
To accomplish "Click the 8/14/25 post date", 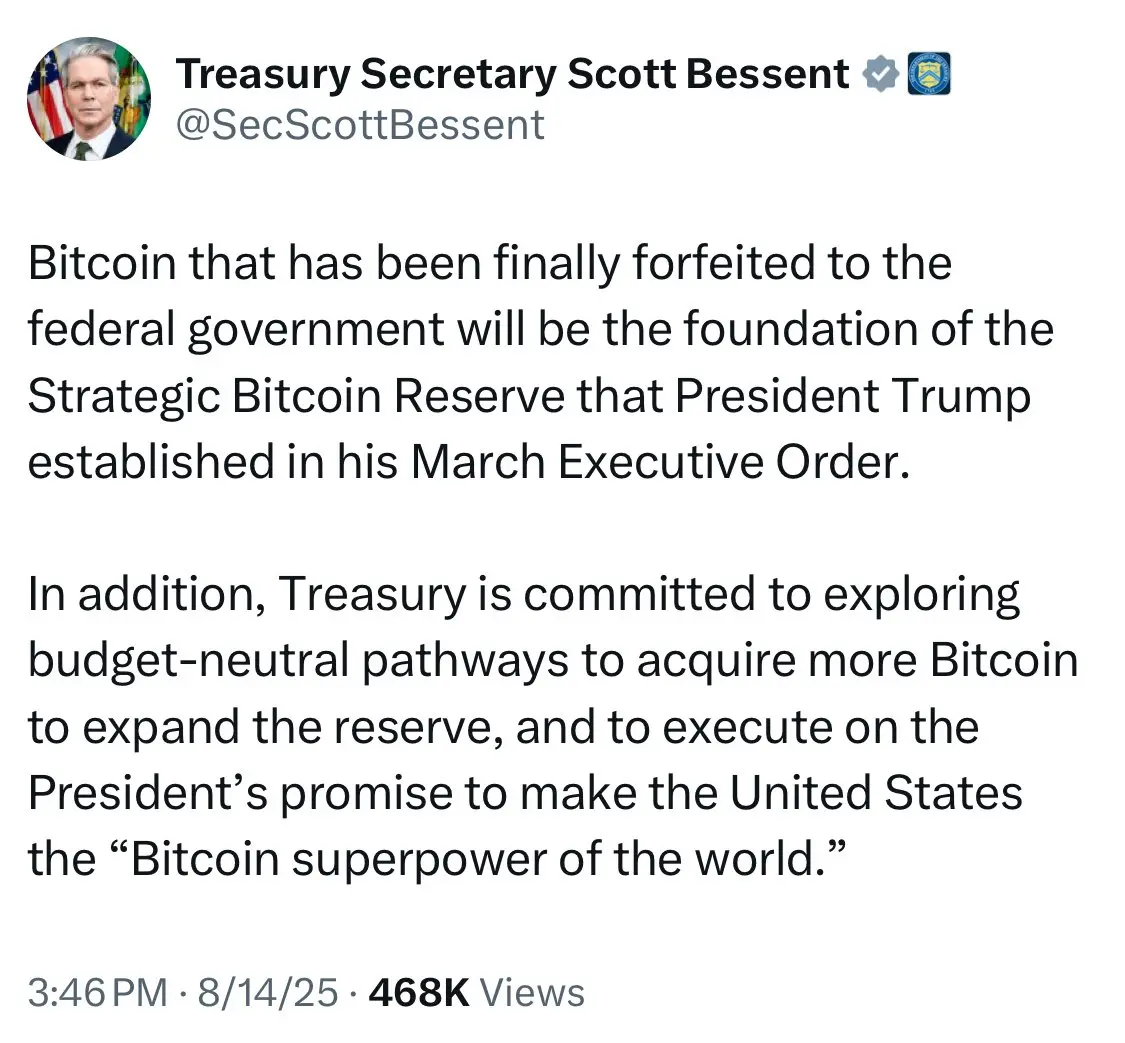I will [268, 993].
